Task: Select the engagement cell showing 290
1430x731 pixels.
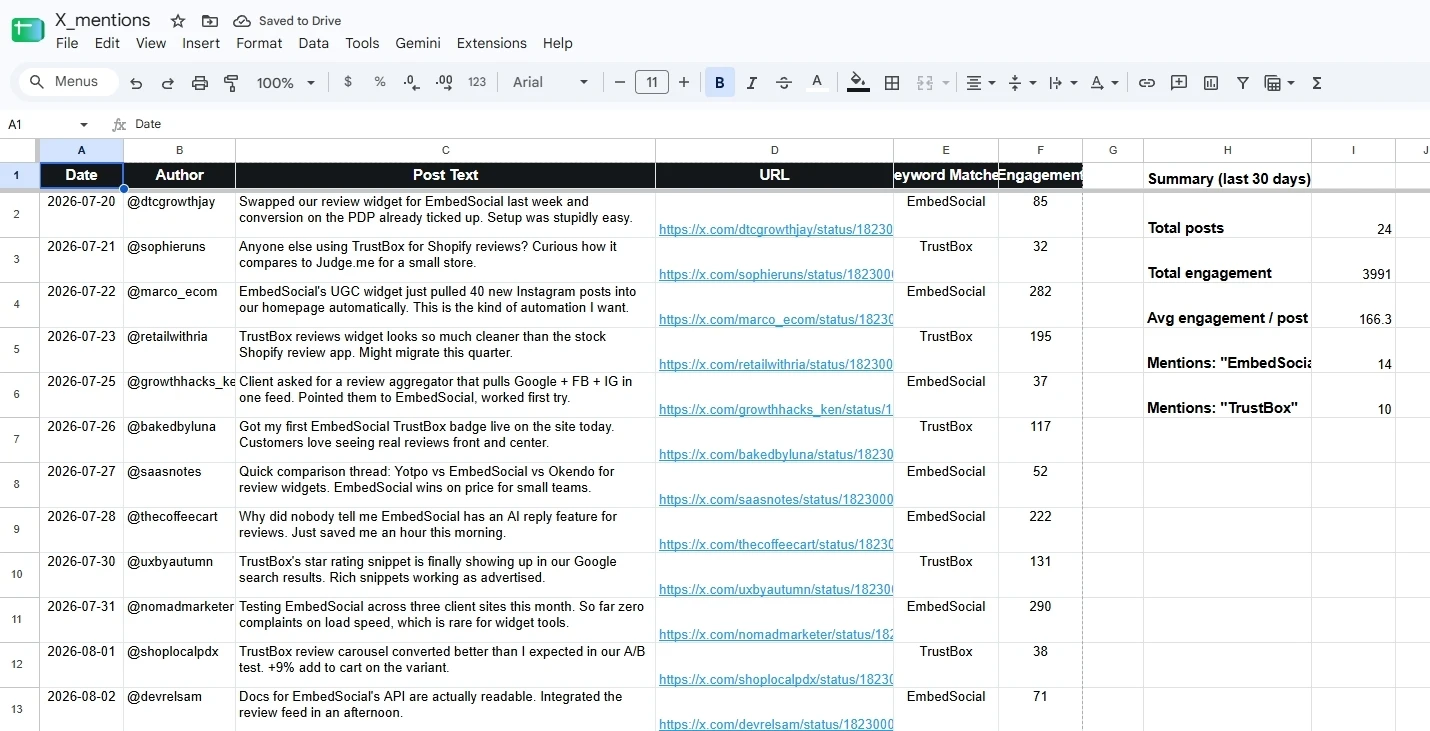Action: click(1040, 620)
